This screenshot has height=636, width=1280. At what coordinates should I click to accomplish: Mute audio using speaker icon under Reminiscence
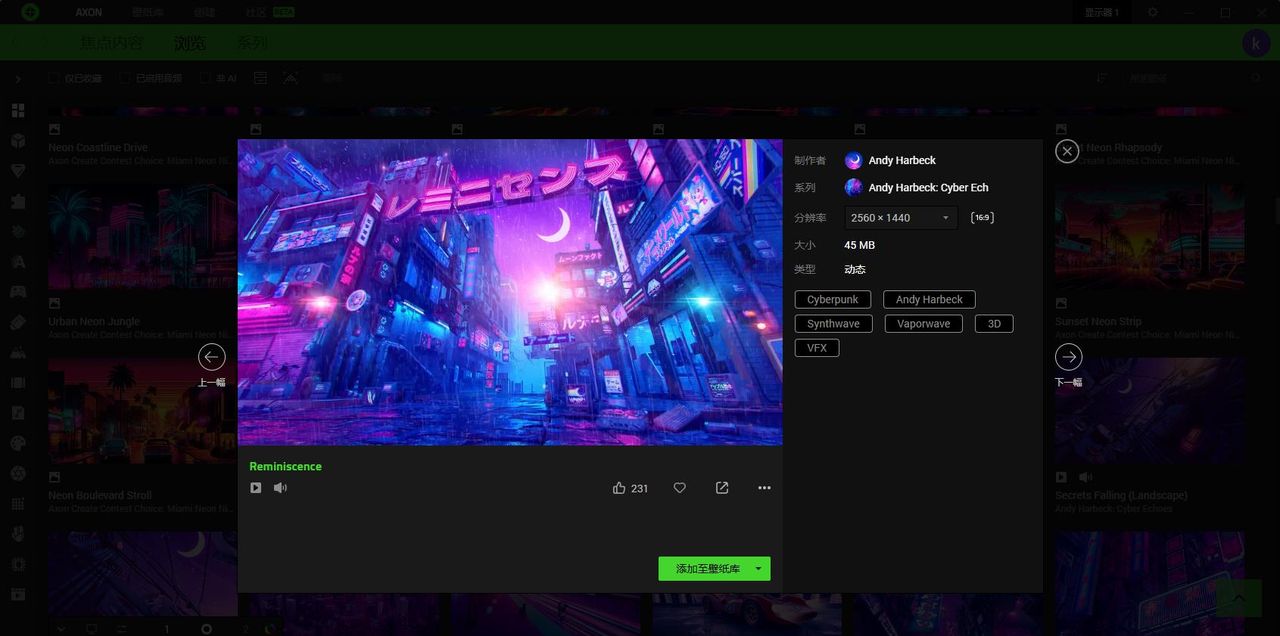tap(280, 488)
